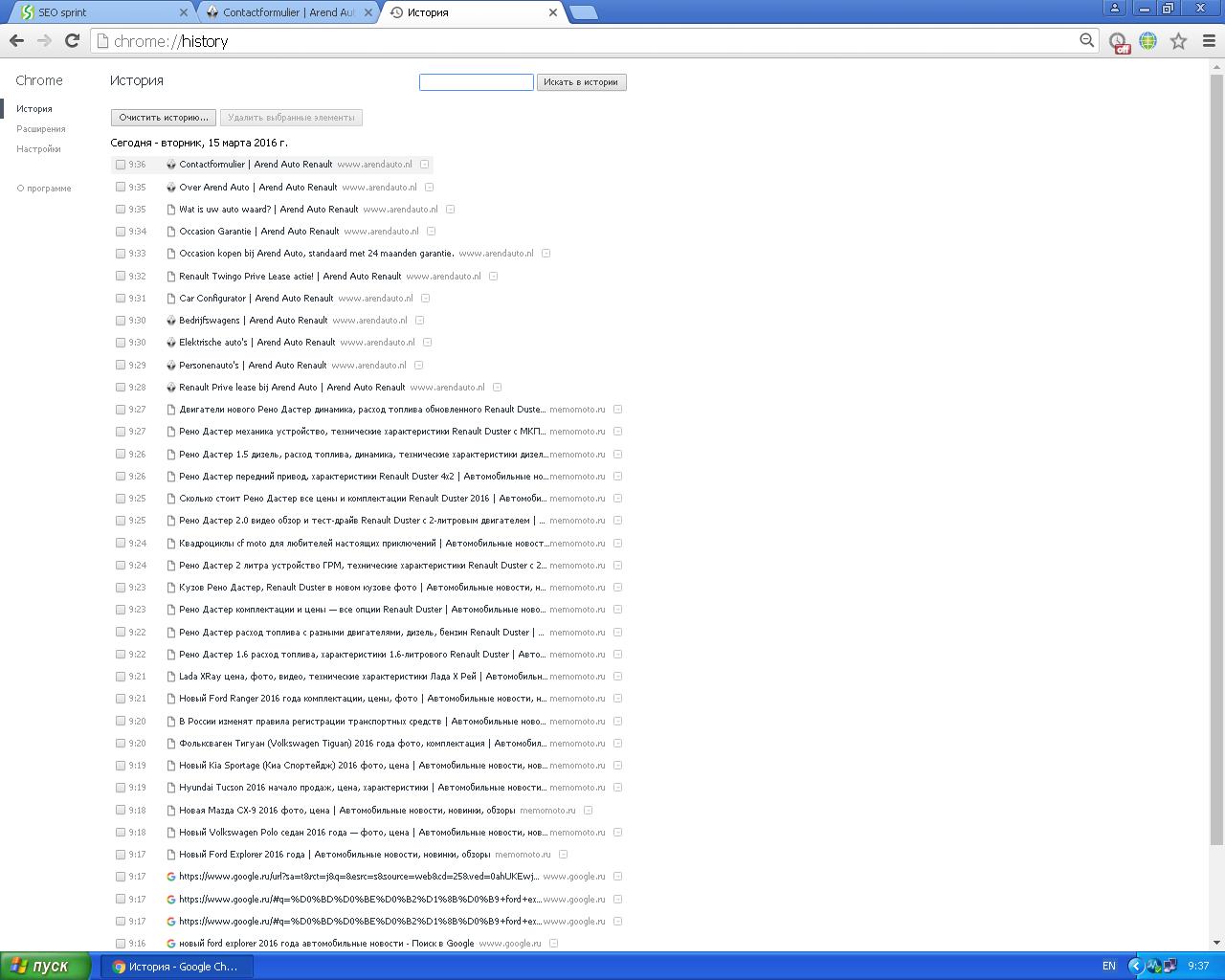The width and height of the screenshot is (1225, 980).
Task: Check the Contactformulier entry checkbox
Action: pyautogui.click(x=121, y=165)
